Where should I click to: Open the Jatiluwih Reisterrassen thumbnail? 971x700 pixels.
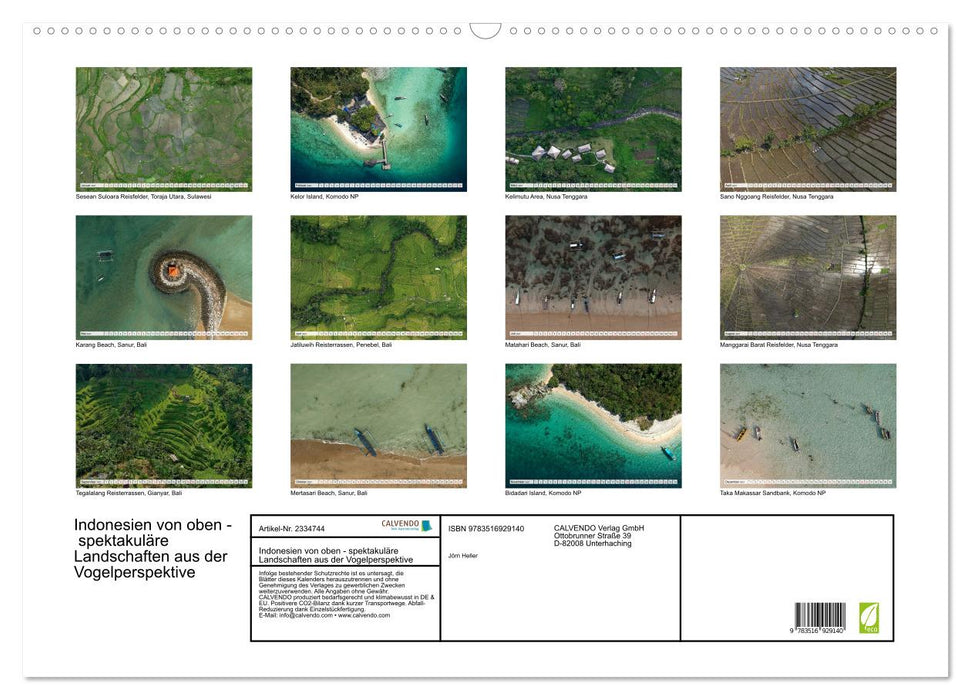[378, 277]
